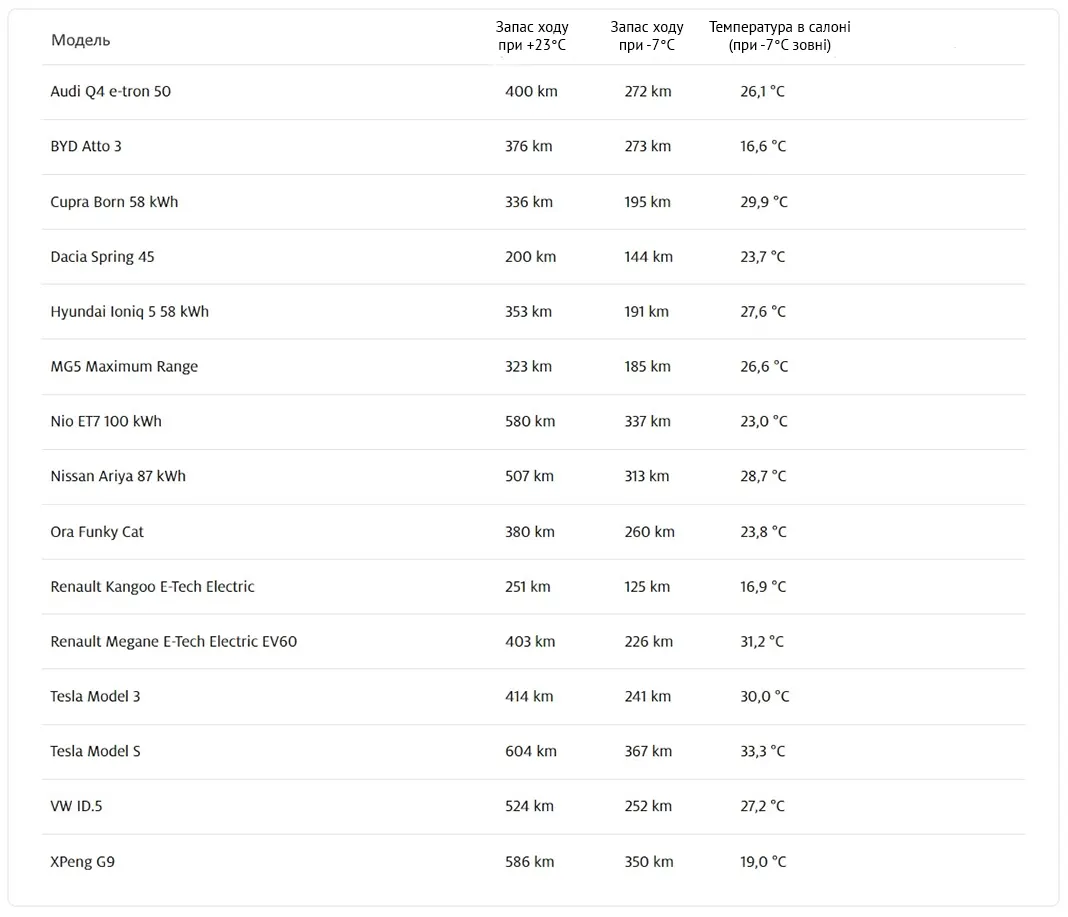Click the Dacia Spring 45 row
Viewport: 1068px width, 917px height.
point(533,257)
